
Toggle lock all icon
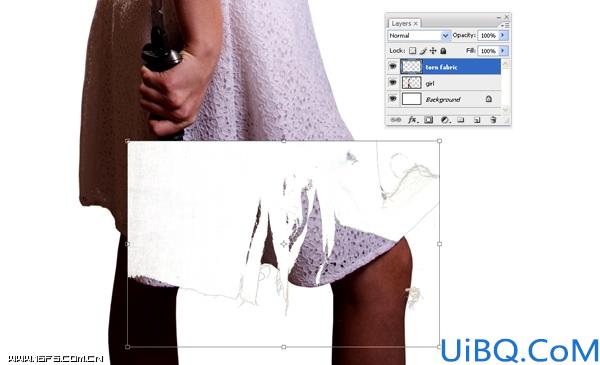(443, 51)
